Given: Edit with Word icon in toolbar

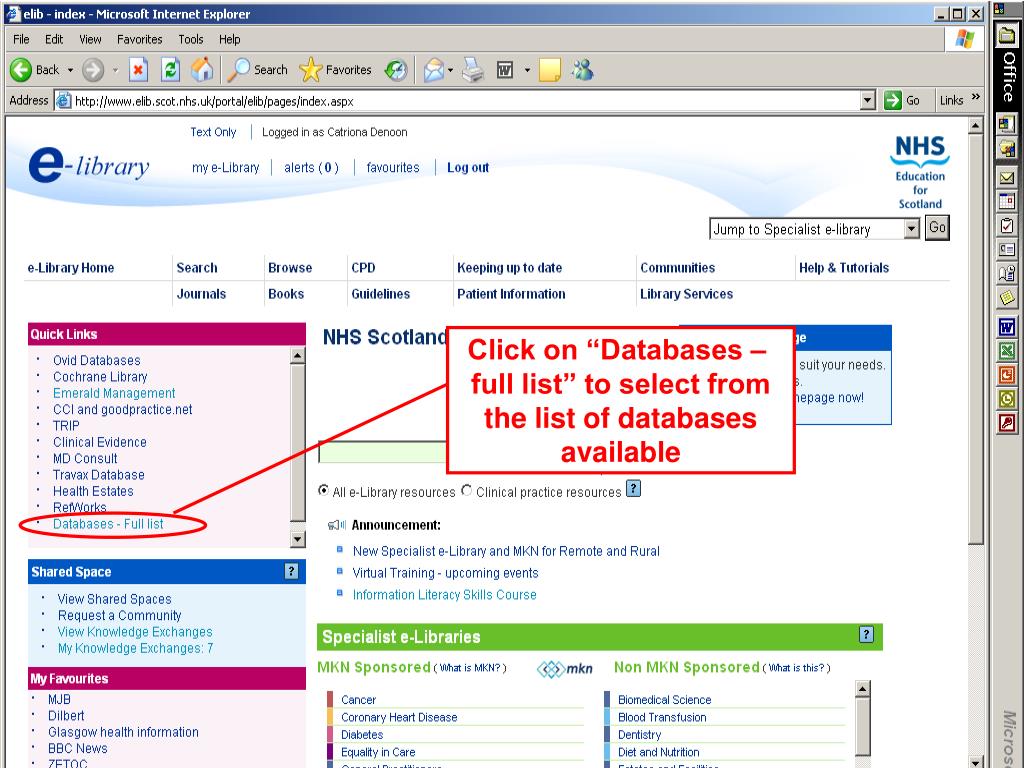Looking at the screenshot, I should point(505,70).
